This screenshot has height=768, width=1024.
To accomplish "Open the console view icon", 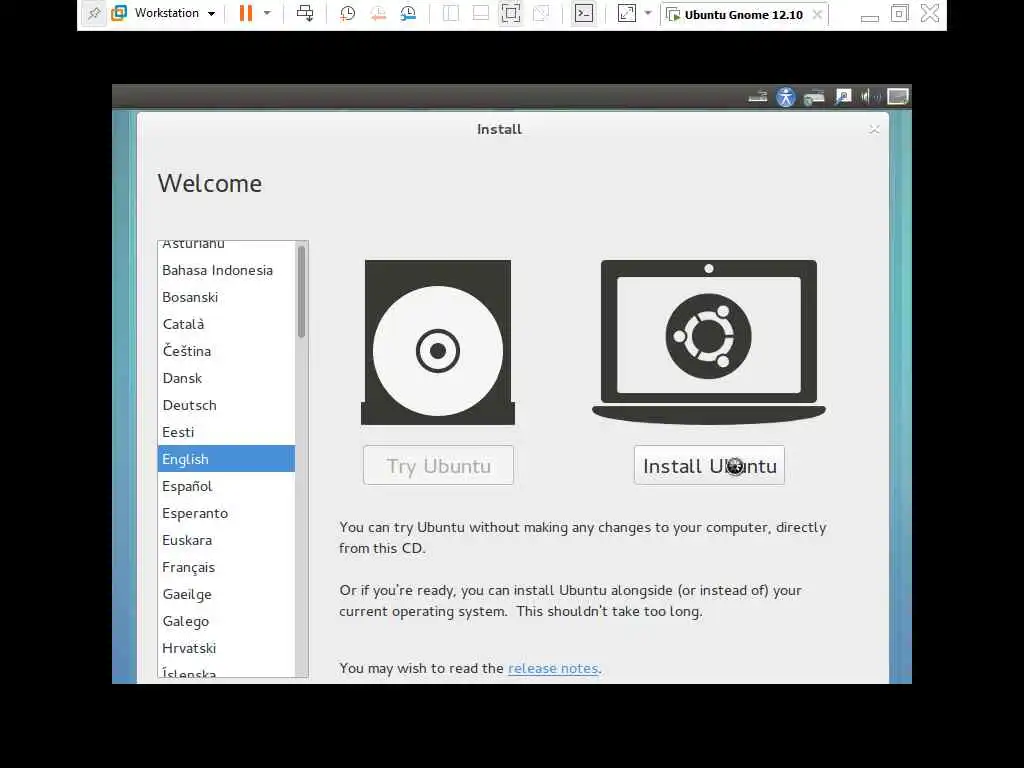I will pyautogui.click(x=584, y=13).
